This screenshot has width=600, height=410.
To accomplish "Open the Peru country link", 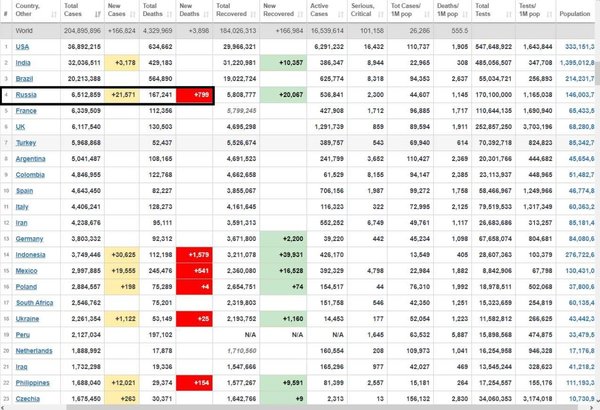I will [23, 335].
